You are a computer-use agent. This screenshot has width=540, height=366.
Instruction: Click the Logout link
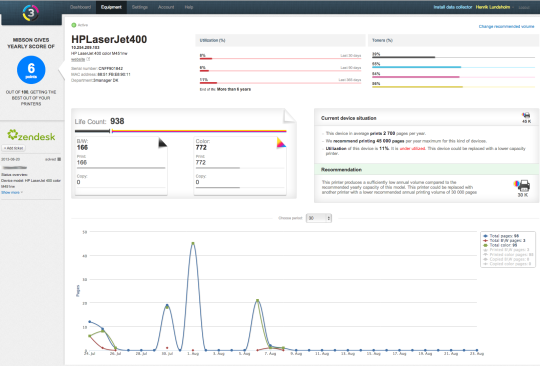524,7
